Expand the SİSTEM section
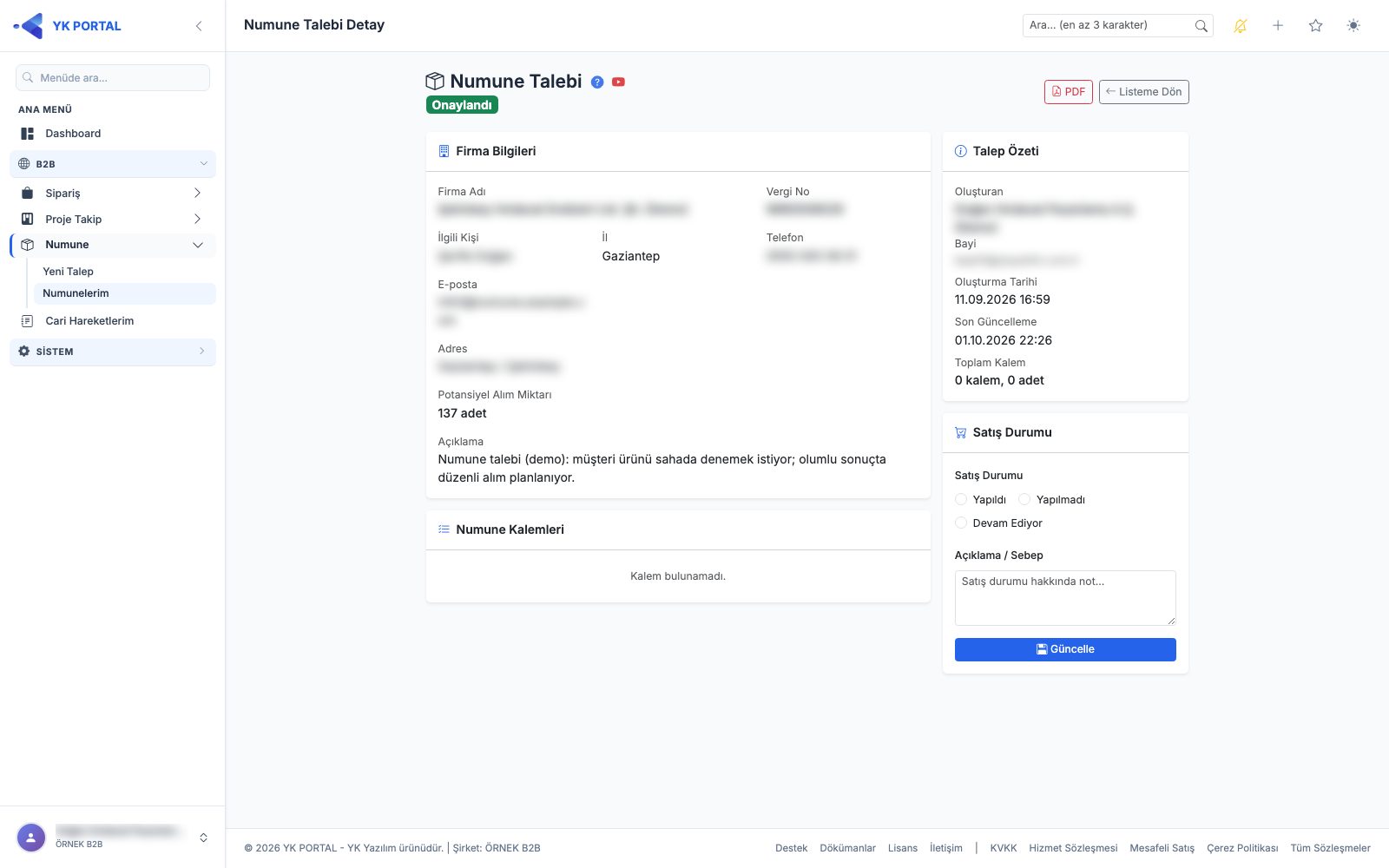Viewport: 1389px width, 868px height. pyautogui.click(x=113, y=352)
